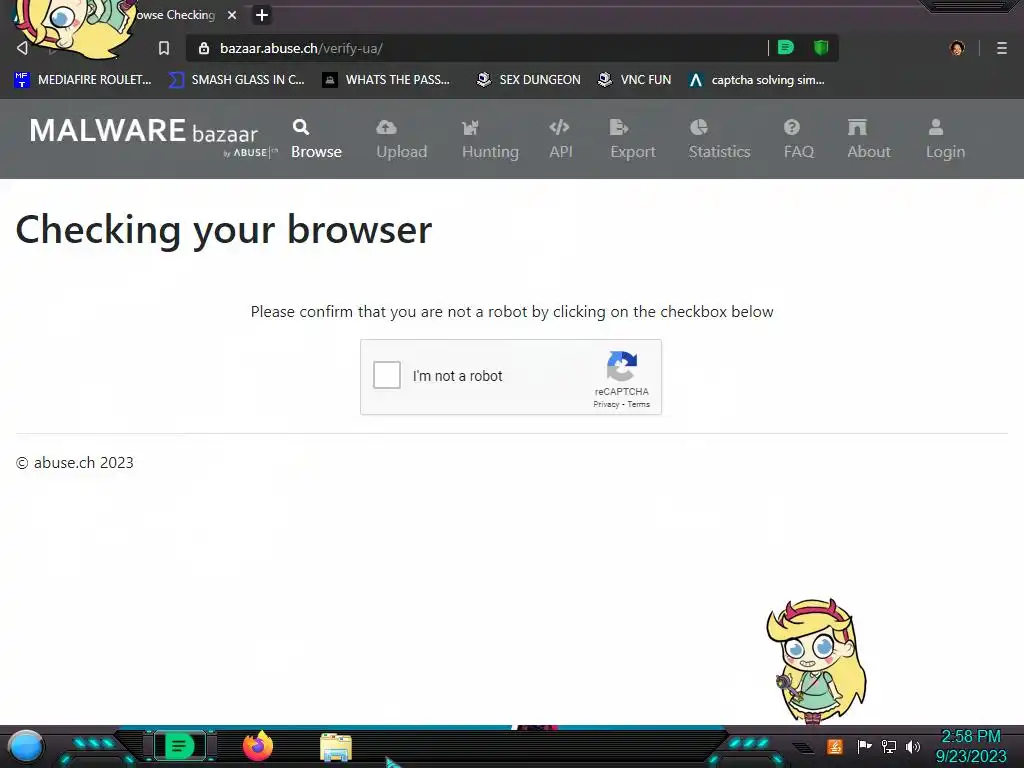
Task: Open WHATS THE PASS... bookmark
Action: (386, 80)
